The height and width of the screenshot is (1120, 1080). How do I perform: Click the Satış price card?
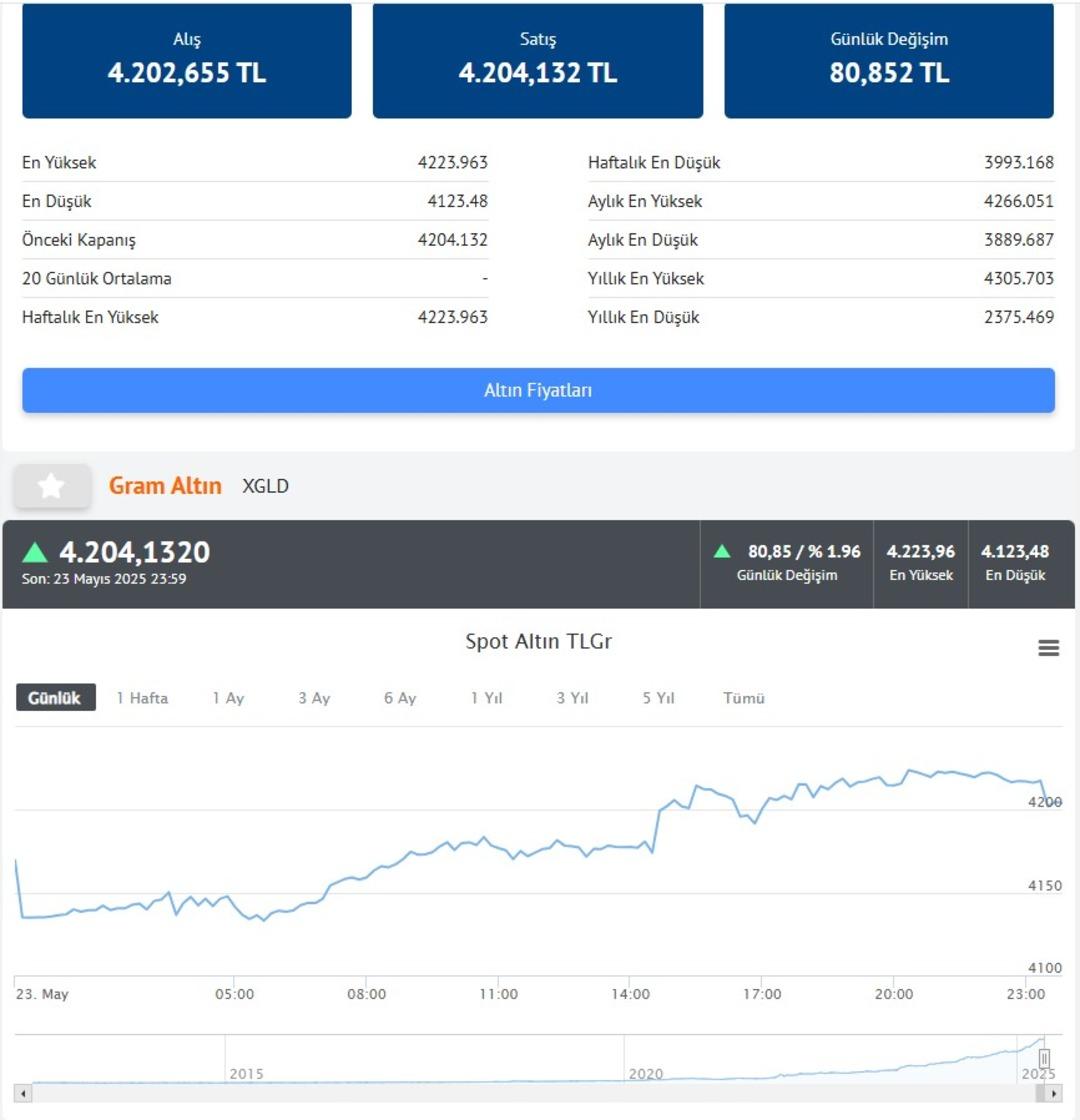pos(538,61)
